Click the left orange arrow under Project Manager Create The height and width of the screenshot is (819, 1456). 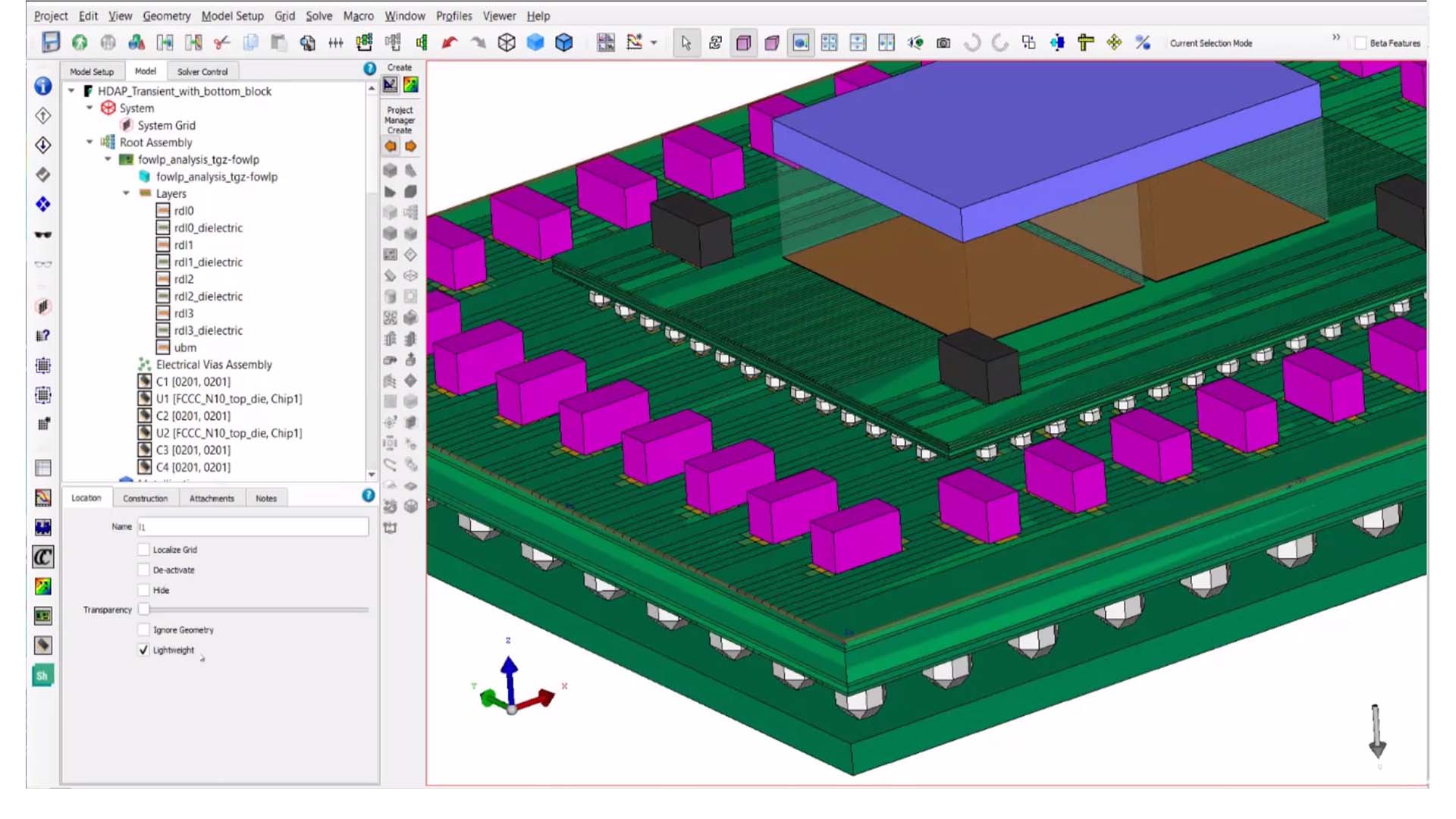391,146
